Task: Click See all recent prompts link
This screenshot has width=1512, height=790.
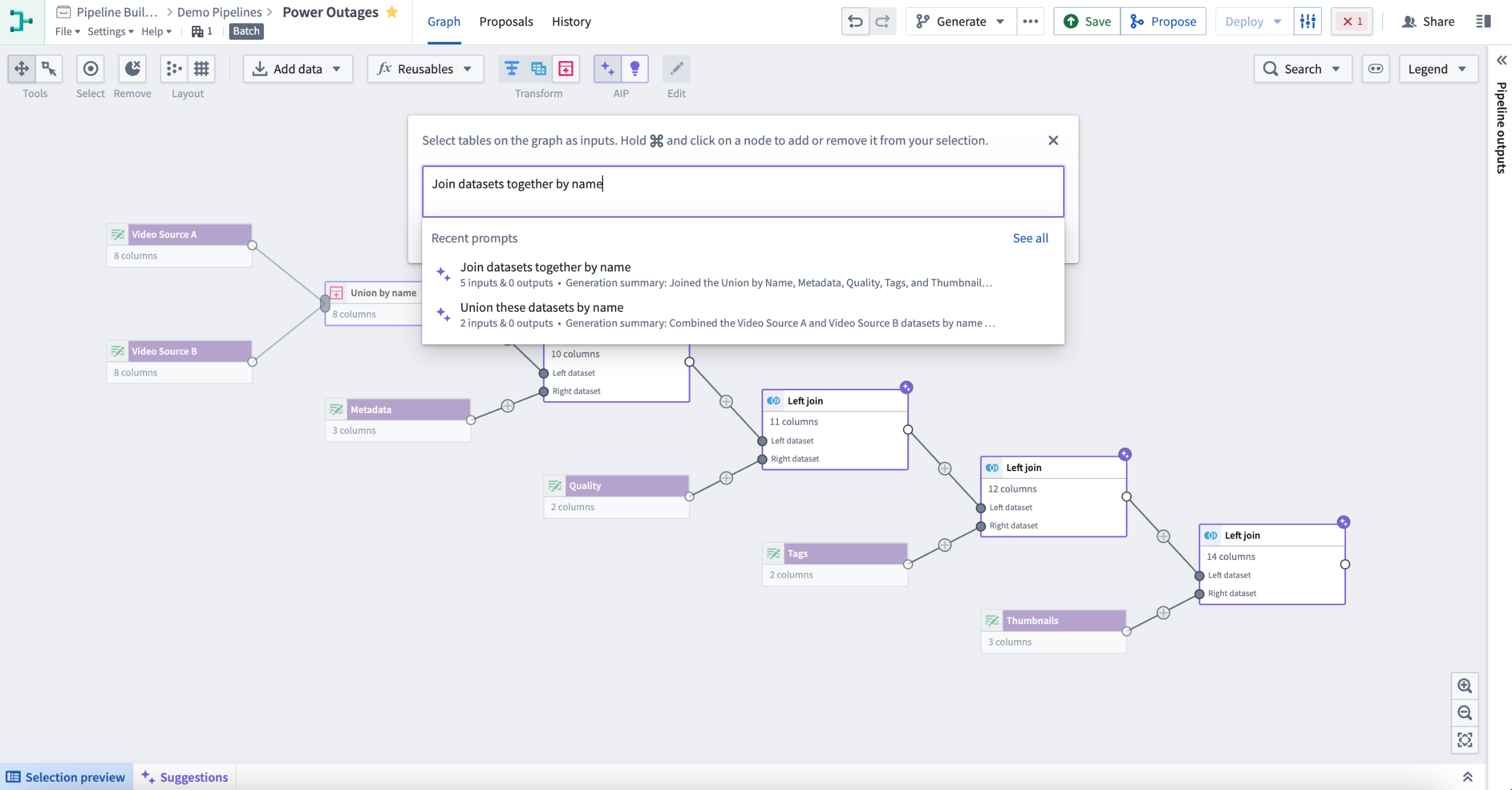Action: pyautogui.click(x=1030, y=238)
